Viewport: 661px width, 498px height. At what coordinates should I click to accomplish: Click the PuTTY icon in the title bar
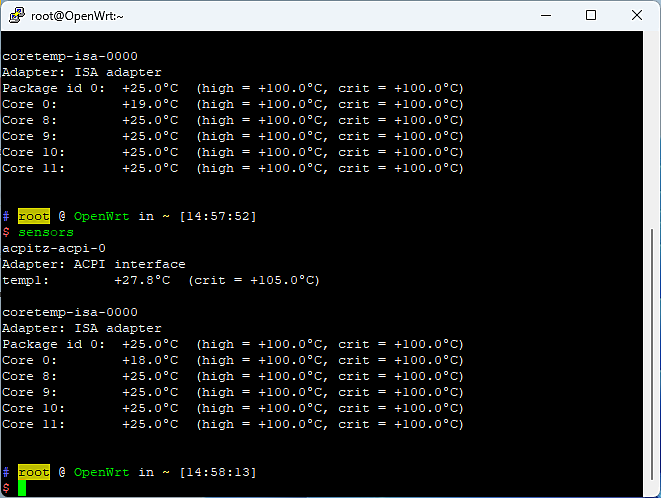(x=16, y=16)
